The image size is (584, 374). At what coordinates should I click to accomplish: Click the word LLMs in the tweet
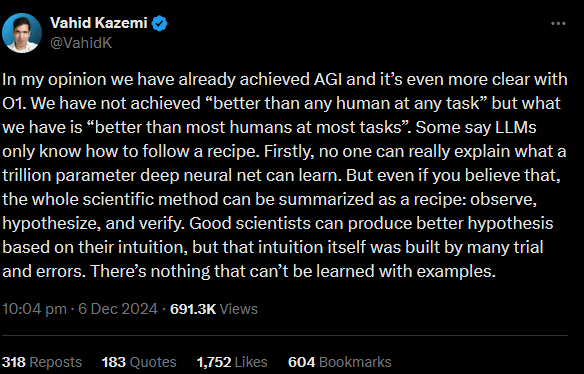(x=516, y=127)
